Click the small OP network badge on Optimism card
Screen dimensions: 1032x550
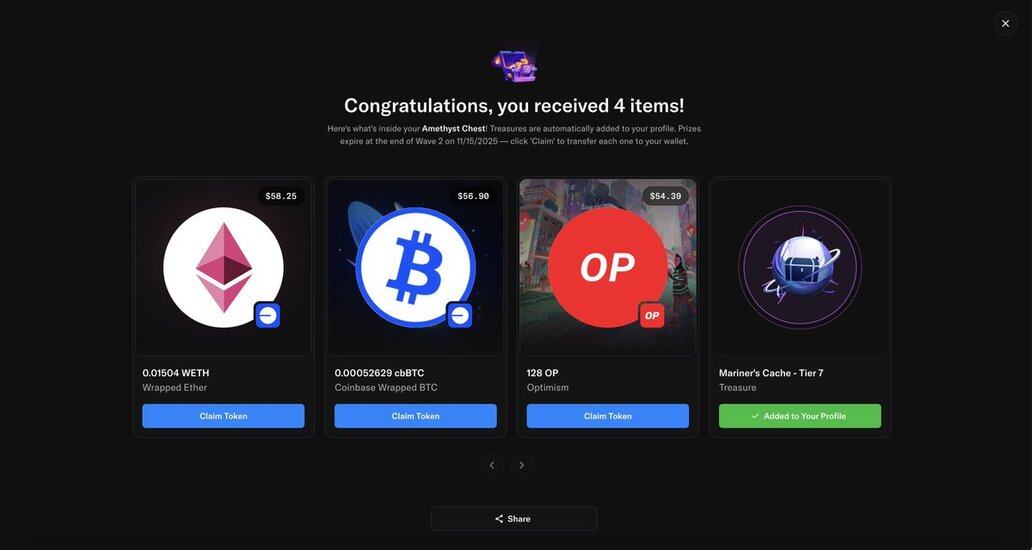point(652,316)
